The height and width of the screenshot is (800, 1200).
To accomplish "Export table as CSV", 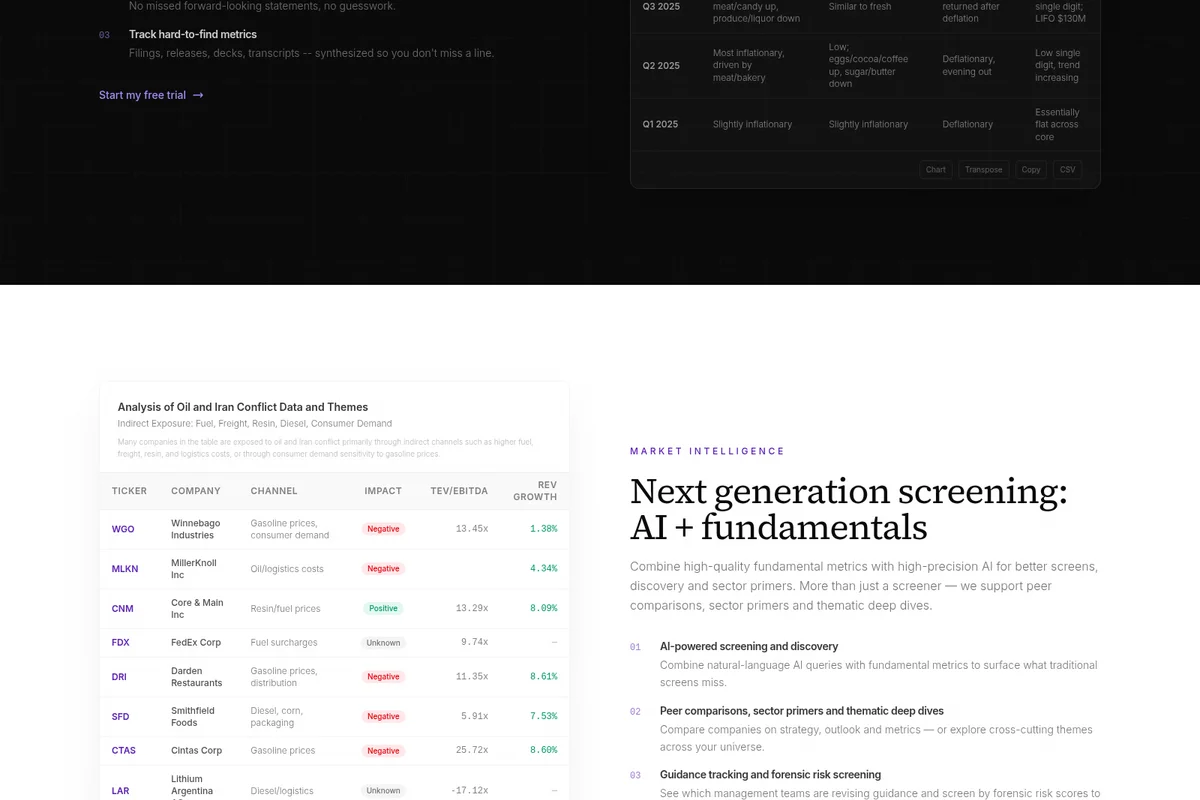I will click(1067, 169).
